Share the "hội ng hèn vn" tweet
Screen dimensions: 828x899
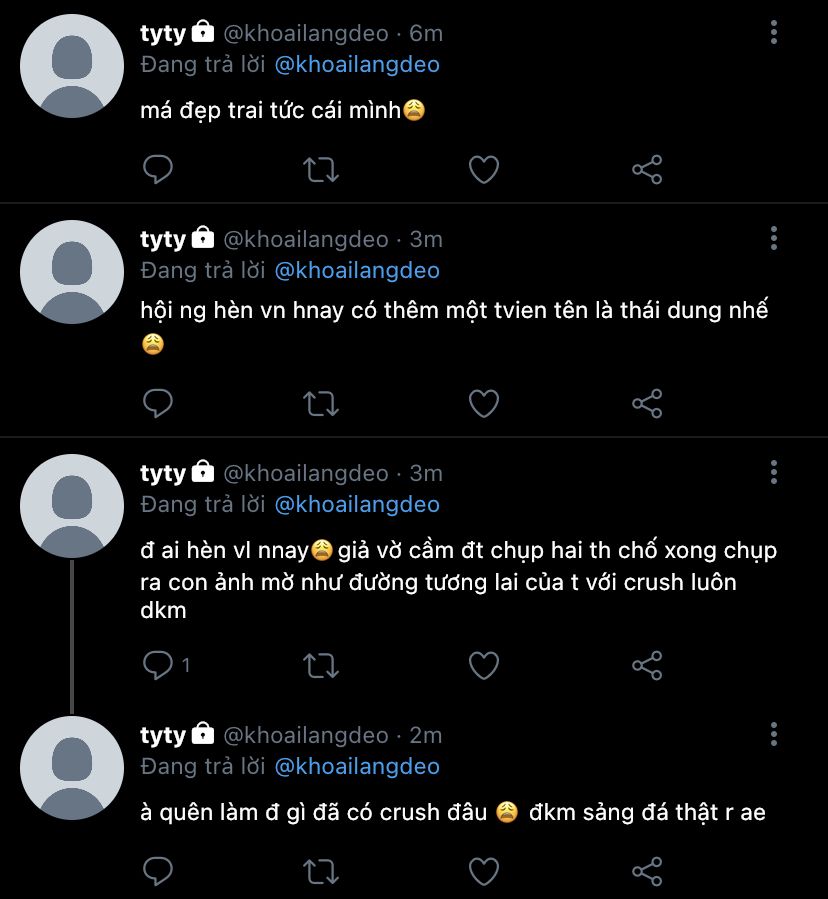(x=647, y=403)
